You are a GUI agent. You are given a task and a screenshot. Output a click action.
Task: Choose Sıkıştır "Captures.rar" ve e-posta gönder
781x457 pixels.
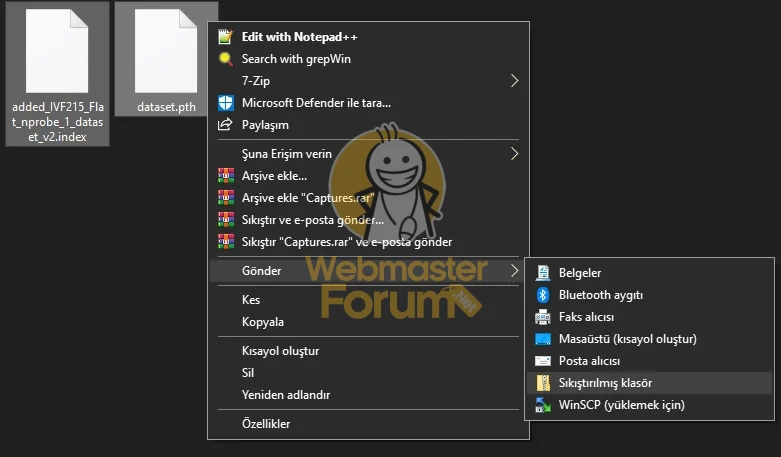(x=368, y=241)
